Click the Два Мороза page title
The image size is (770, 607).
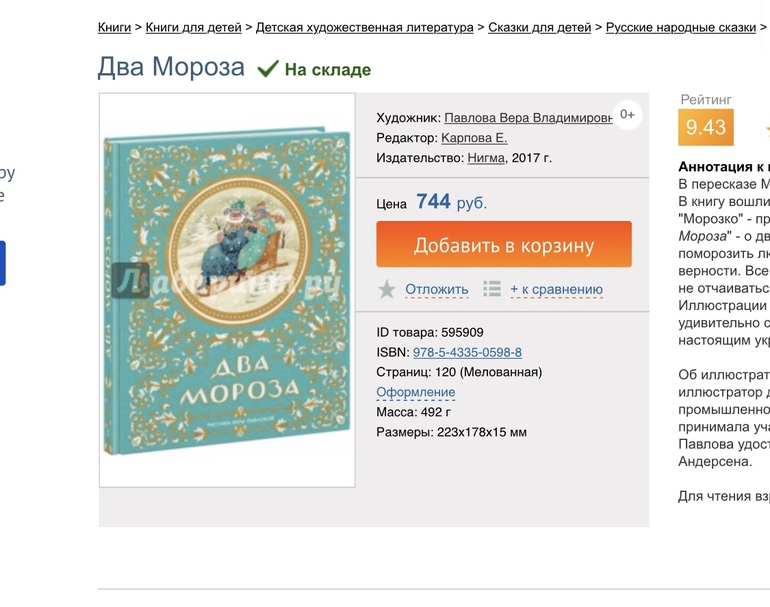click(171, 67)
